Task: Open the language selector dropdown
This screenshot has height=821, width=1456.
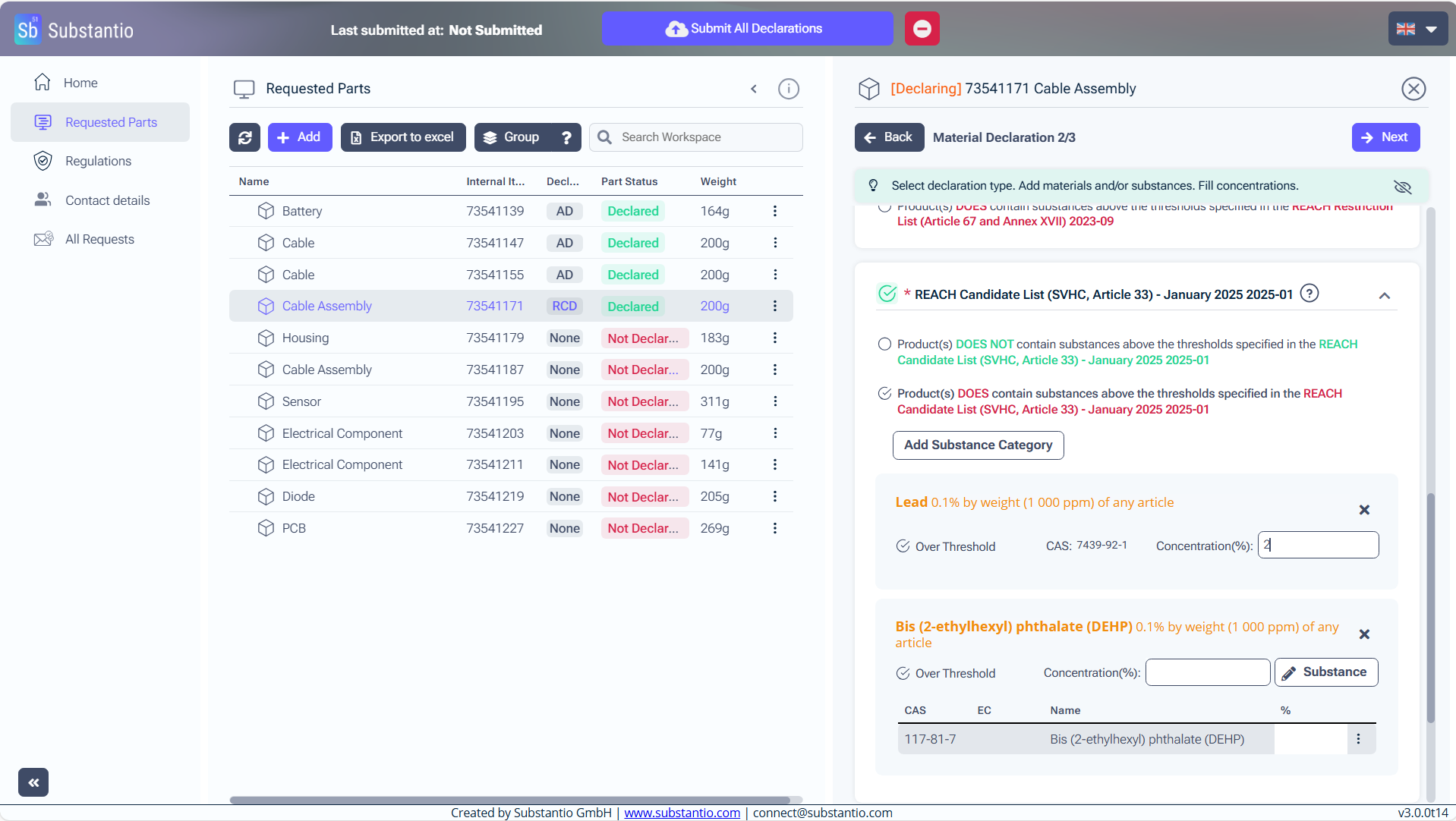Action: point(1417,29)
